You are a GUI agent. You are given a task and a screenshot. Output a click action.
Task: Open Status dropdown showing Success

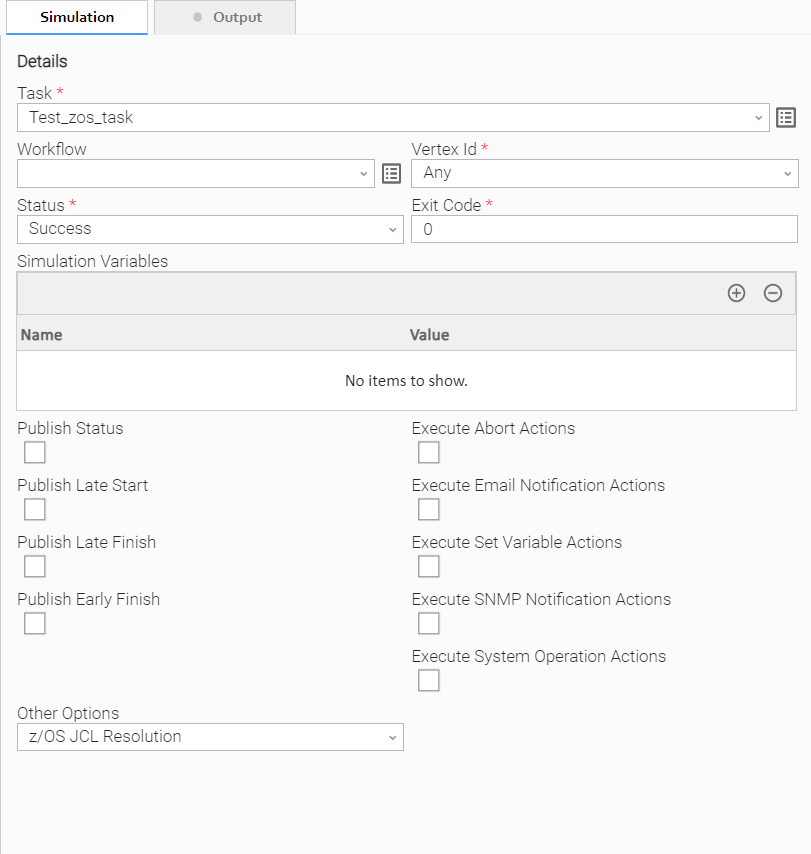click(x=392, y=230)
